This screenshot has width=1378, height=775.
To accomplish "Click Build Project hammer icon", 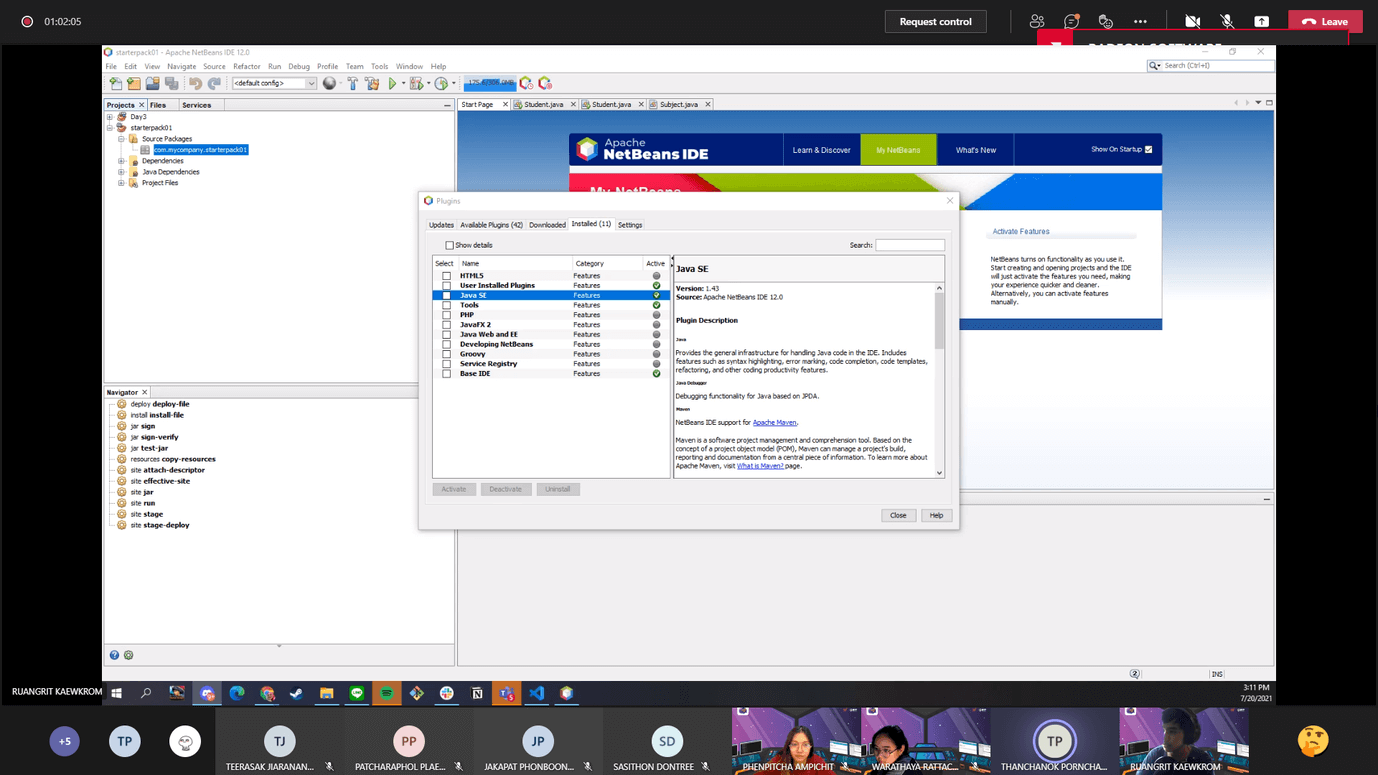I will (352, 83).
